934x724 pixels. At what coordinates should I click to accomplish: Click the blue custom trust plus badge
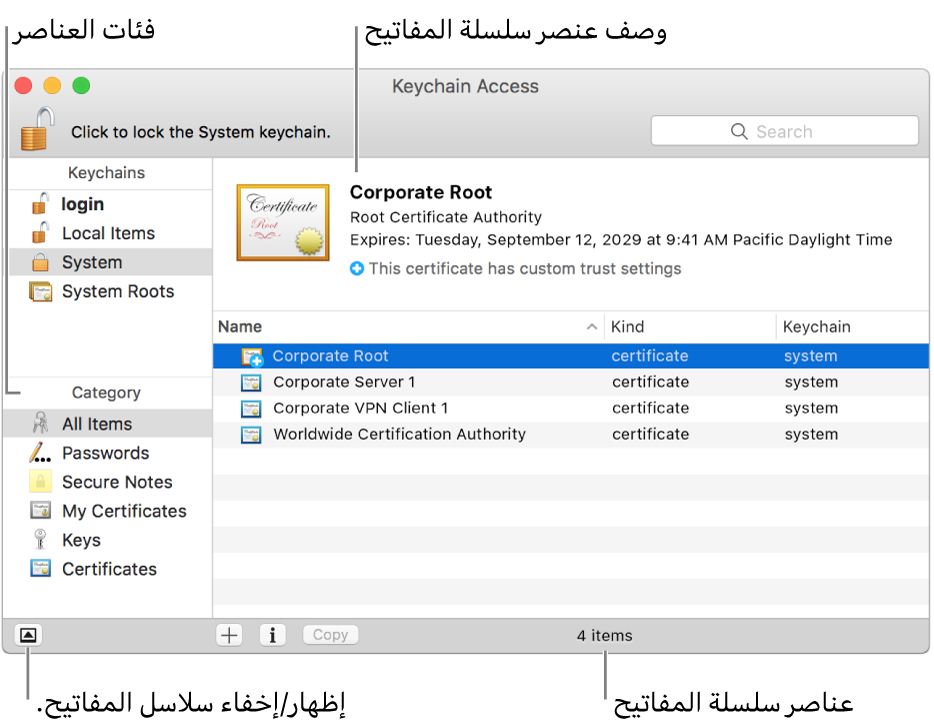tap(357, 269)
